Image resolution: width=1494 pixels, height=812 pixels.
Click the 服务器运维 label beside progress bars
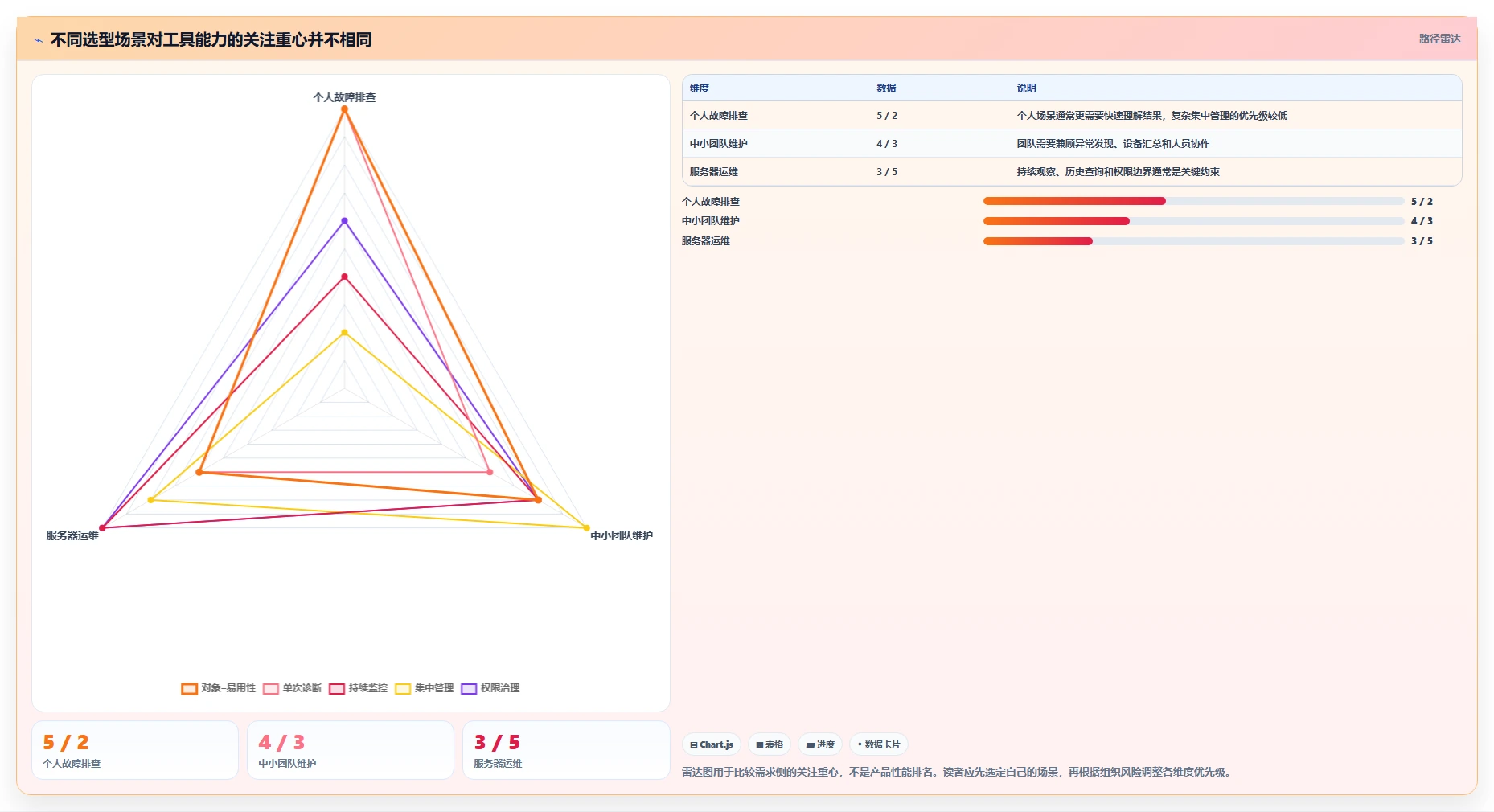point(706,241)
